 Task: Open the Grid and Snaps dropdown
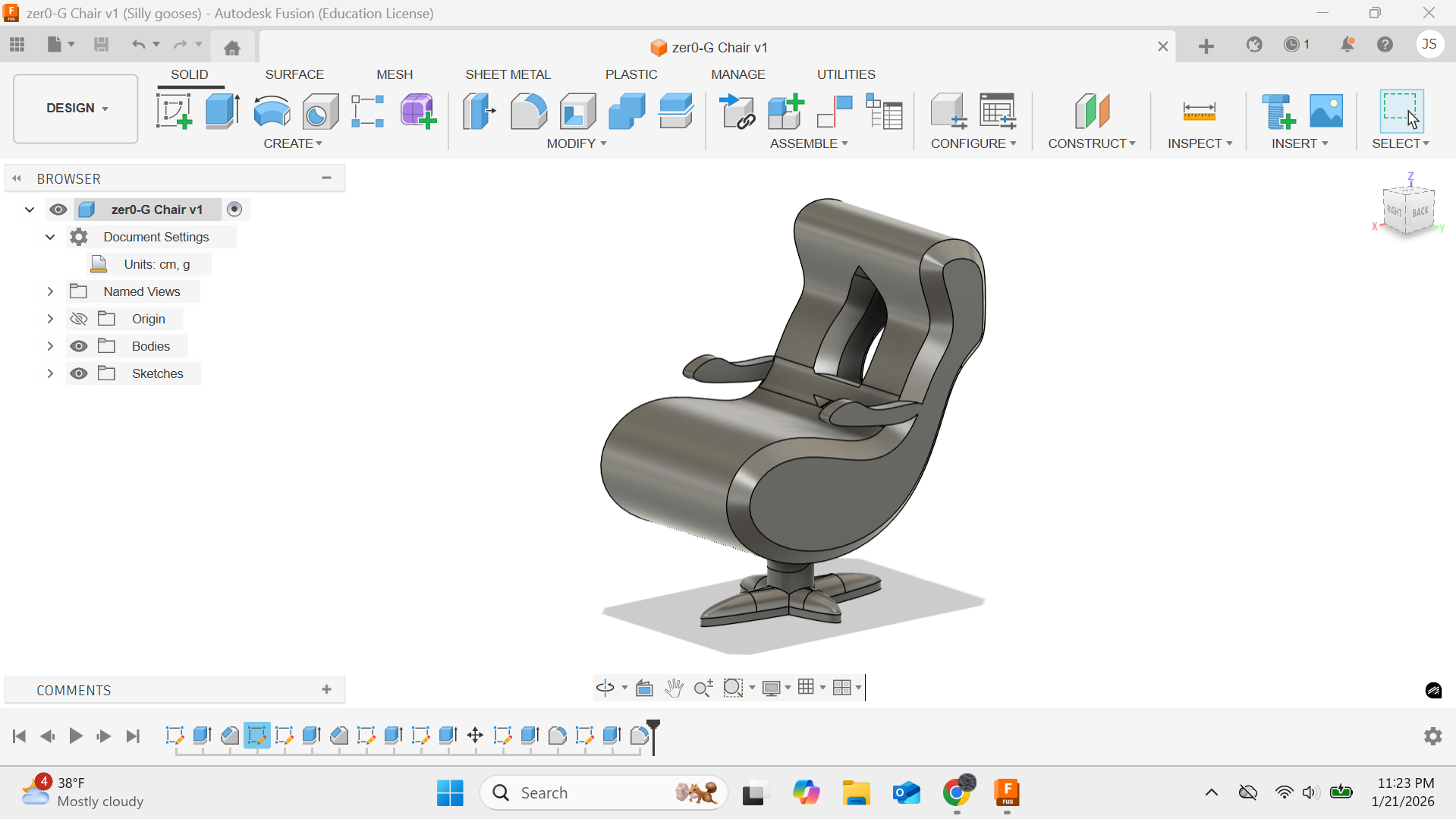pos(811,688)
